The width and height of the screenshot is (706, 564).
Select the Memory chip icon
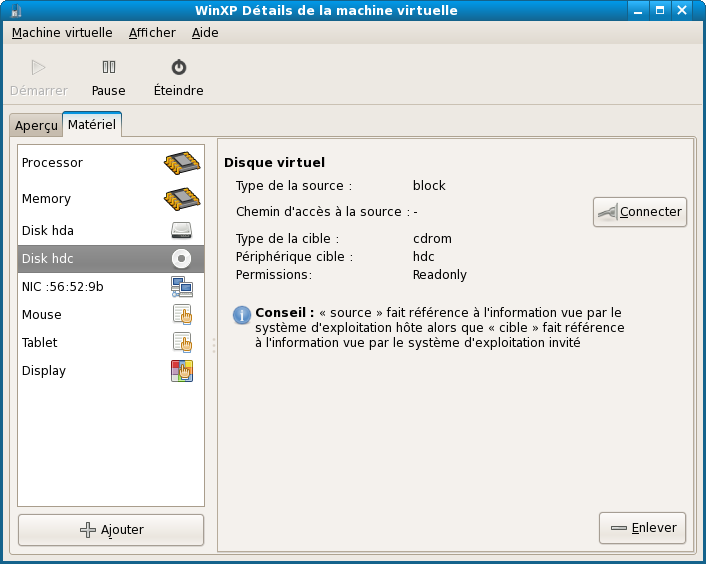[182, 199]
